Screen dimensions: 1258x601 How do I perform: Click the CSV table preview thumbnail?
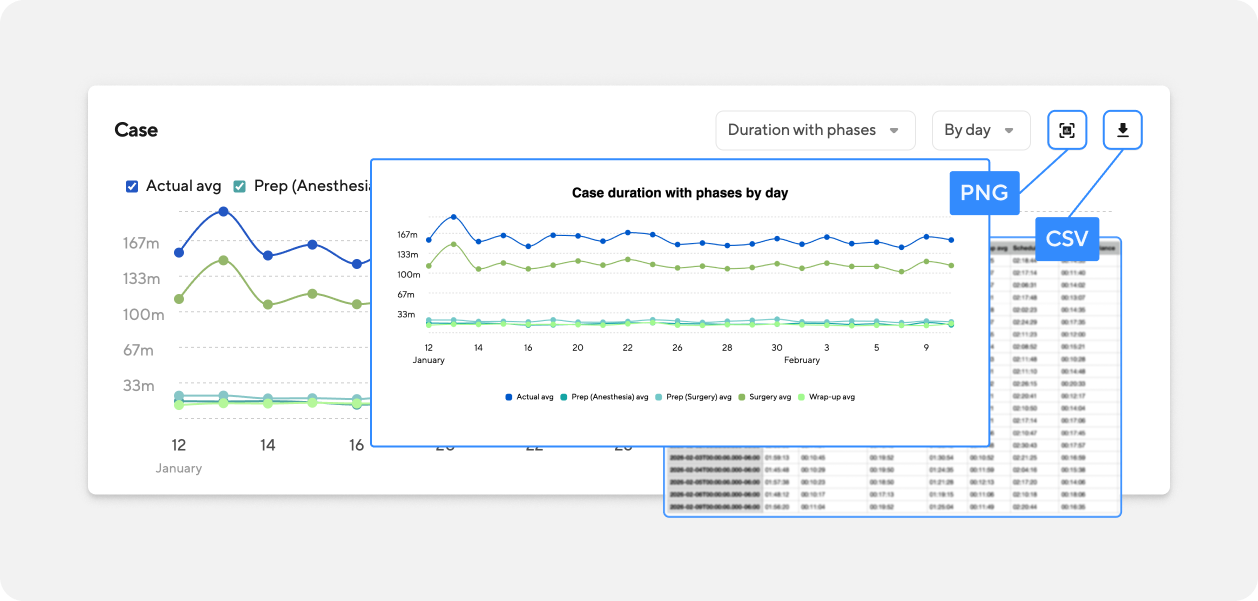(x=893, y=378)
